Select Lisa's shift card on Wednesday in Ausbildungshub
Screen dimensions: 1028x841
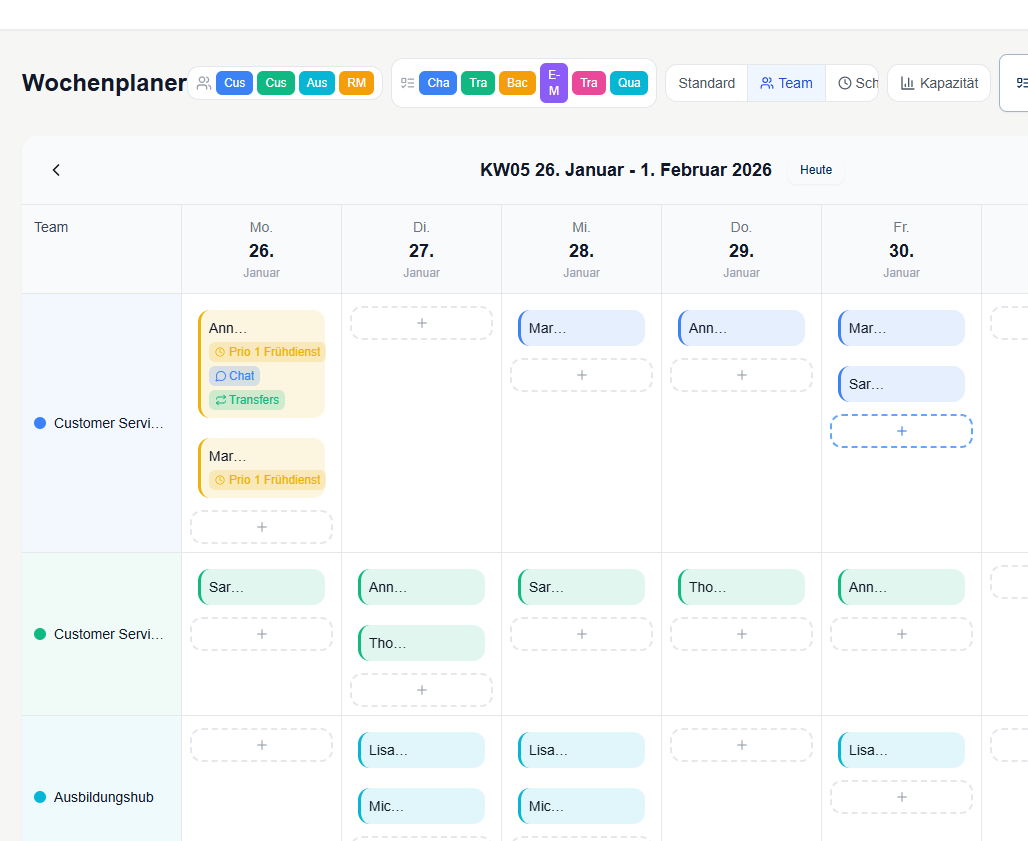(581, 749)
